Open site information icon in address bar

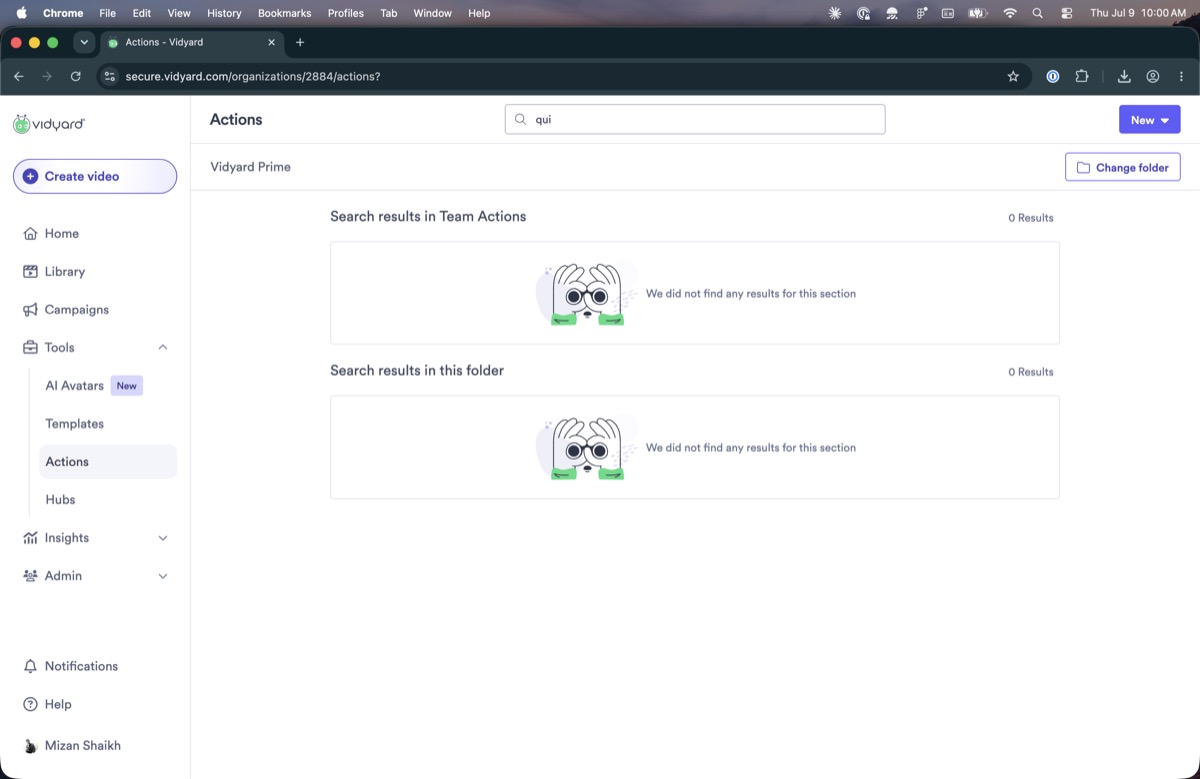point(110,76)
